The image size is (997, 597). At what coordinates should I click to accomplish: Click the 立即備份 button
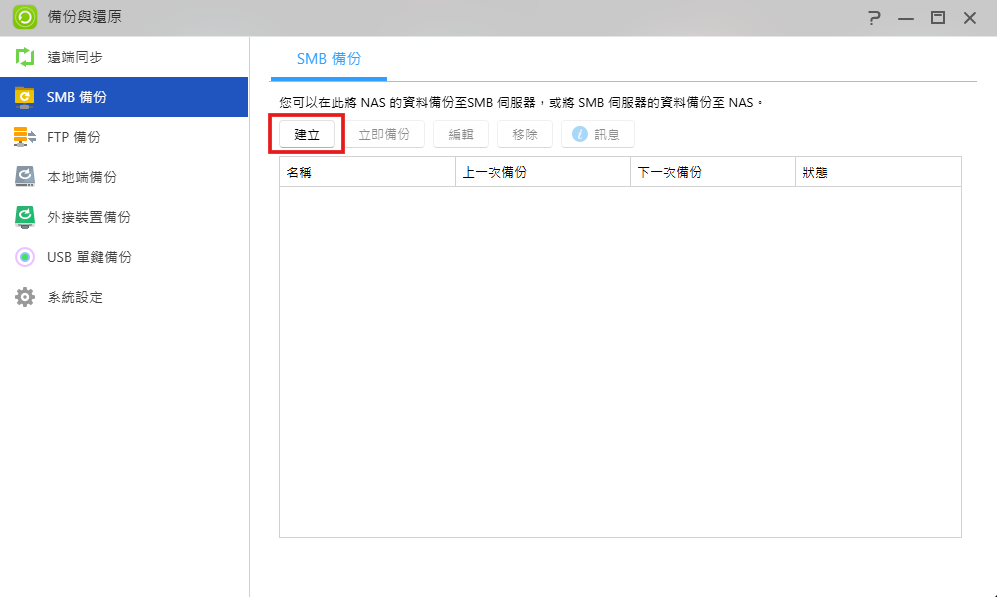coord(384,134)
